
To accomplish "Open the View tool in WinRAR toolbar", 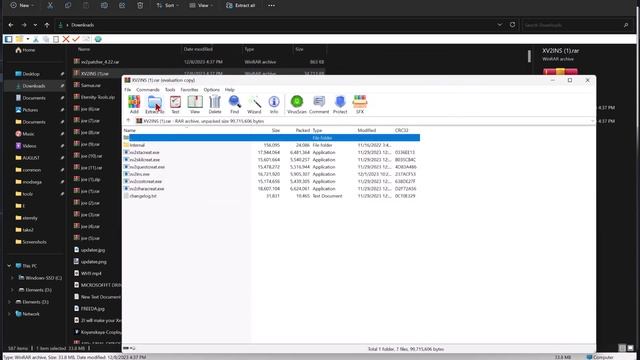I will coord(195,104).
